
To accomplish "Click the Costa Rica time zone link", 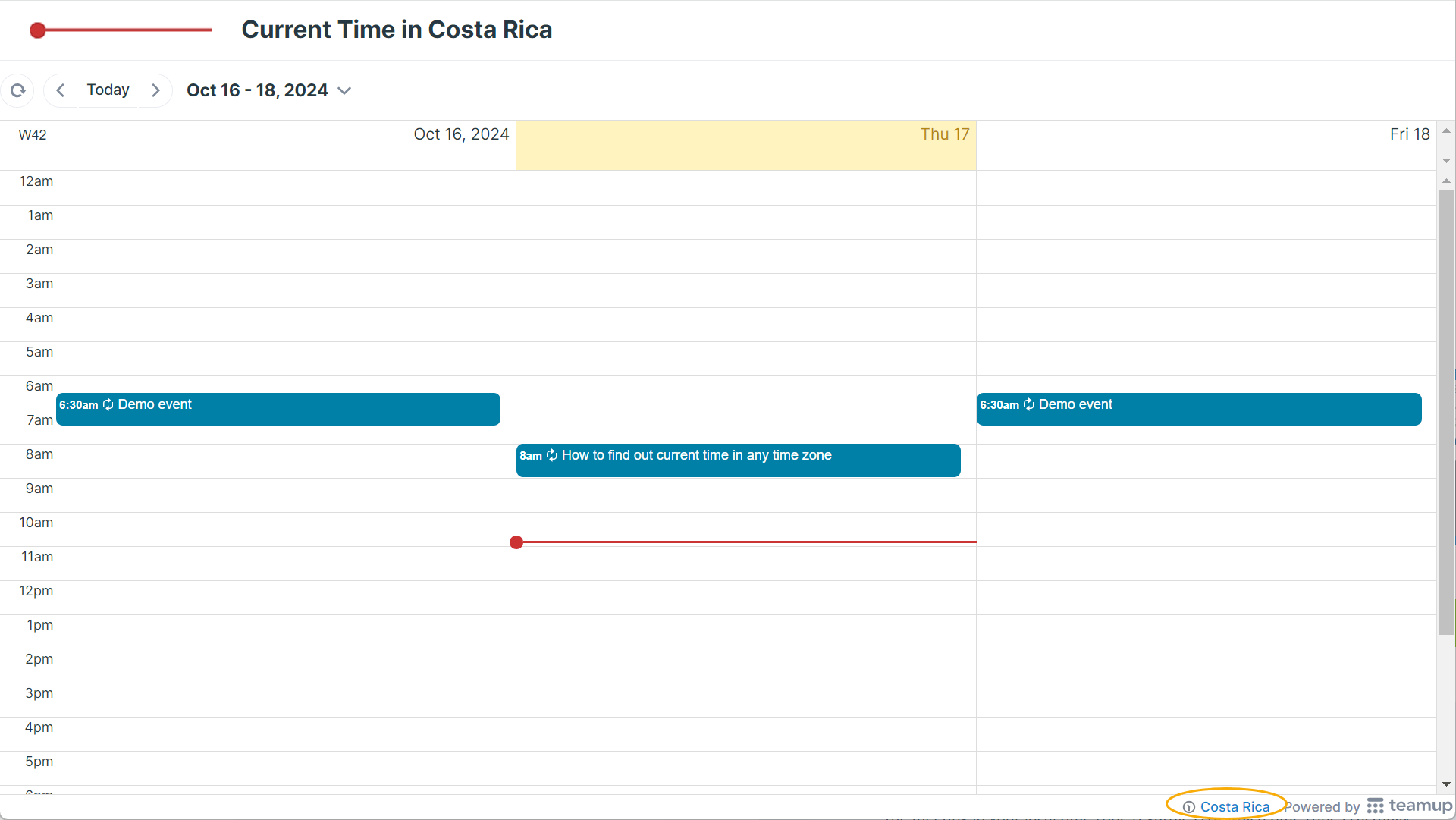I will (1235, 806).
